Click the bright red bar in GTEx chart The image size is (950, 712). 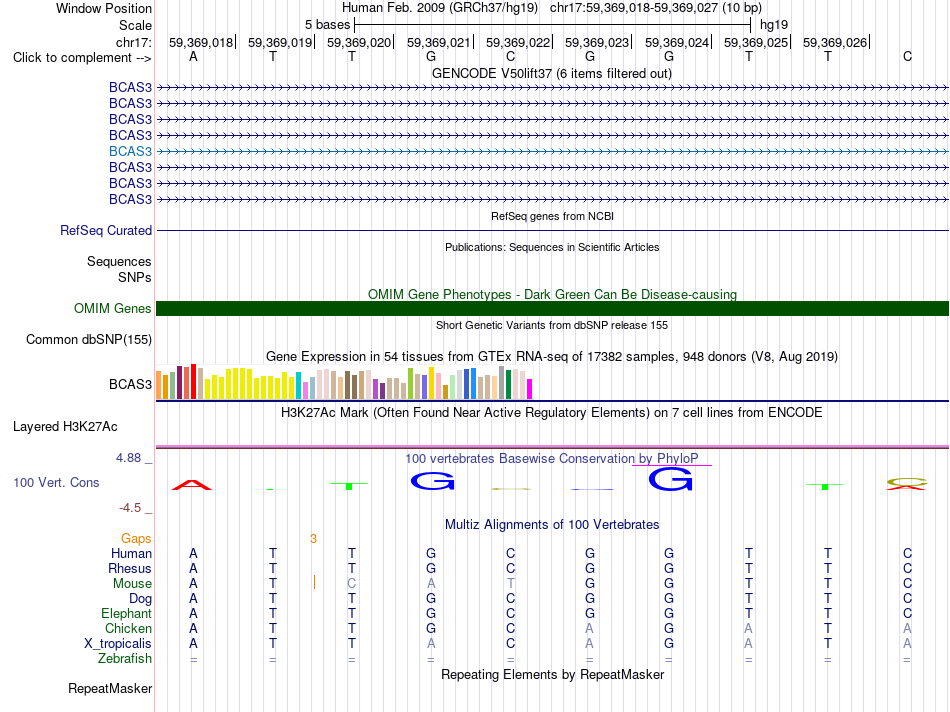tap(194, 381)
